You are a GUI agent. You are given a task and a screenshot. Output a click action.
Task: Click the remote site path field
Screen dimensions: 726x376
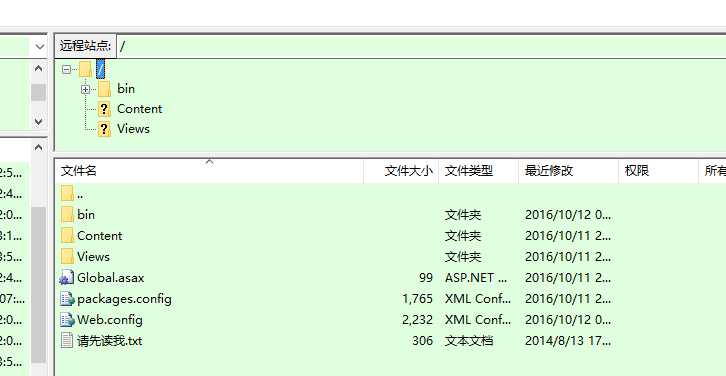[x=421, y=46]
